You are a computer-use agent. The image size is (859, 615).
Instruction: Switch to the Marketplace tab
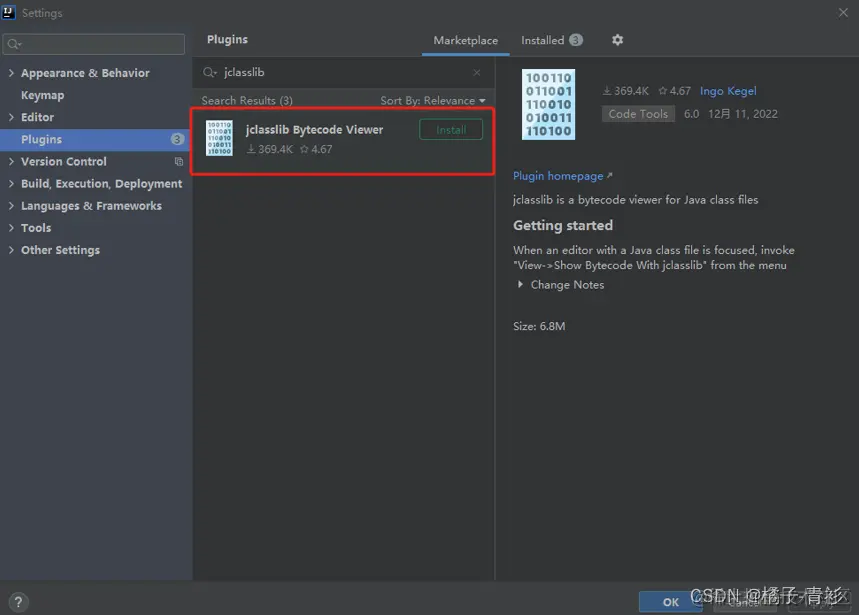click(466, 41)
